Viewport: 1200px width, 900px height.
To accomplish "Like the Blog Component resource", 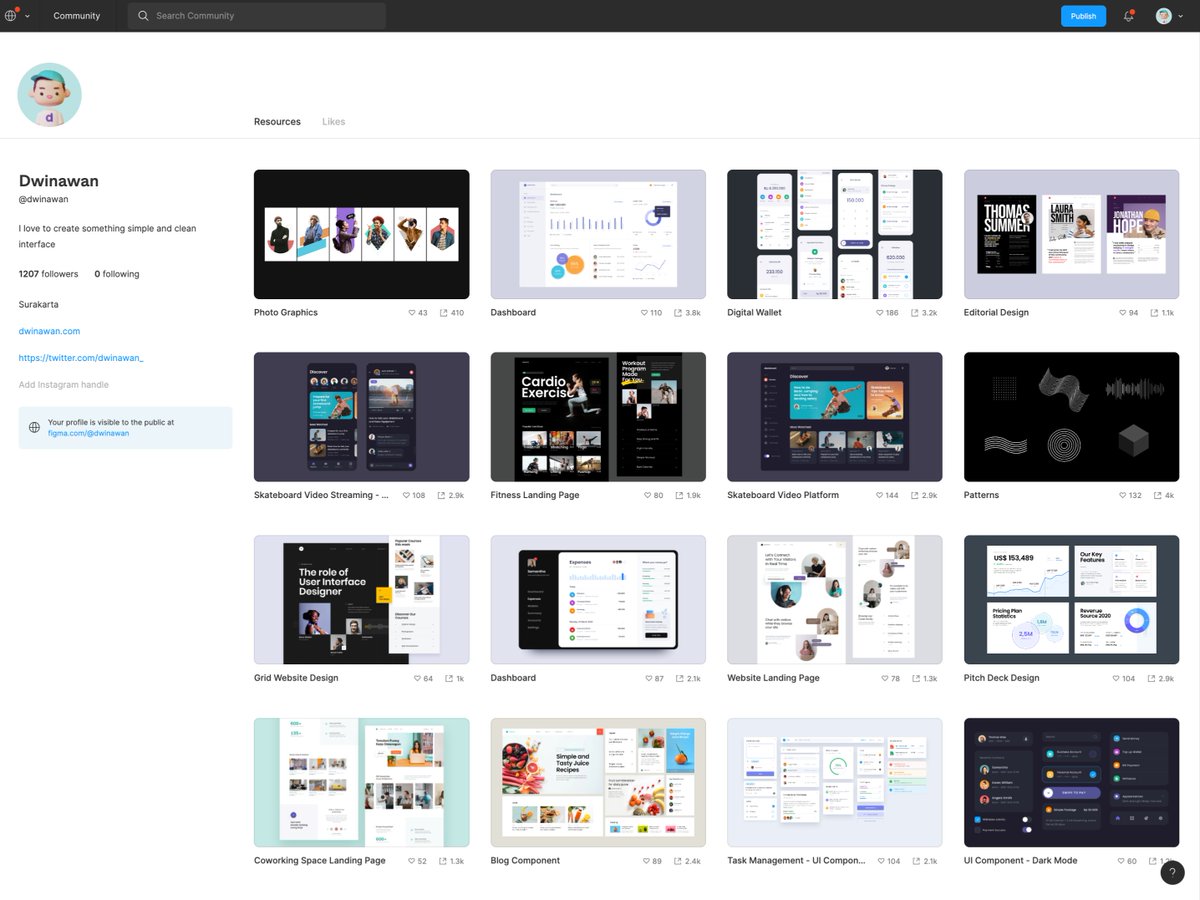I will pyautogui.click(x=645, y=861).
